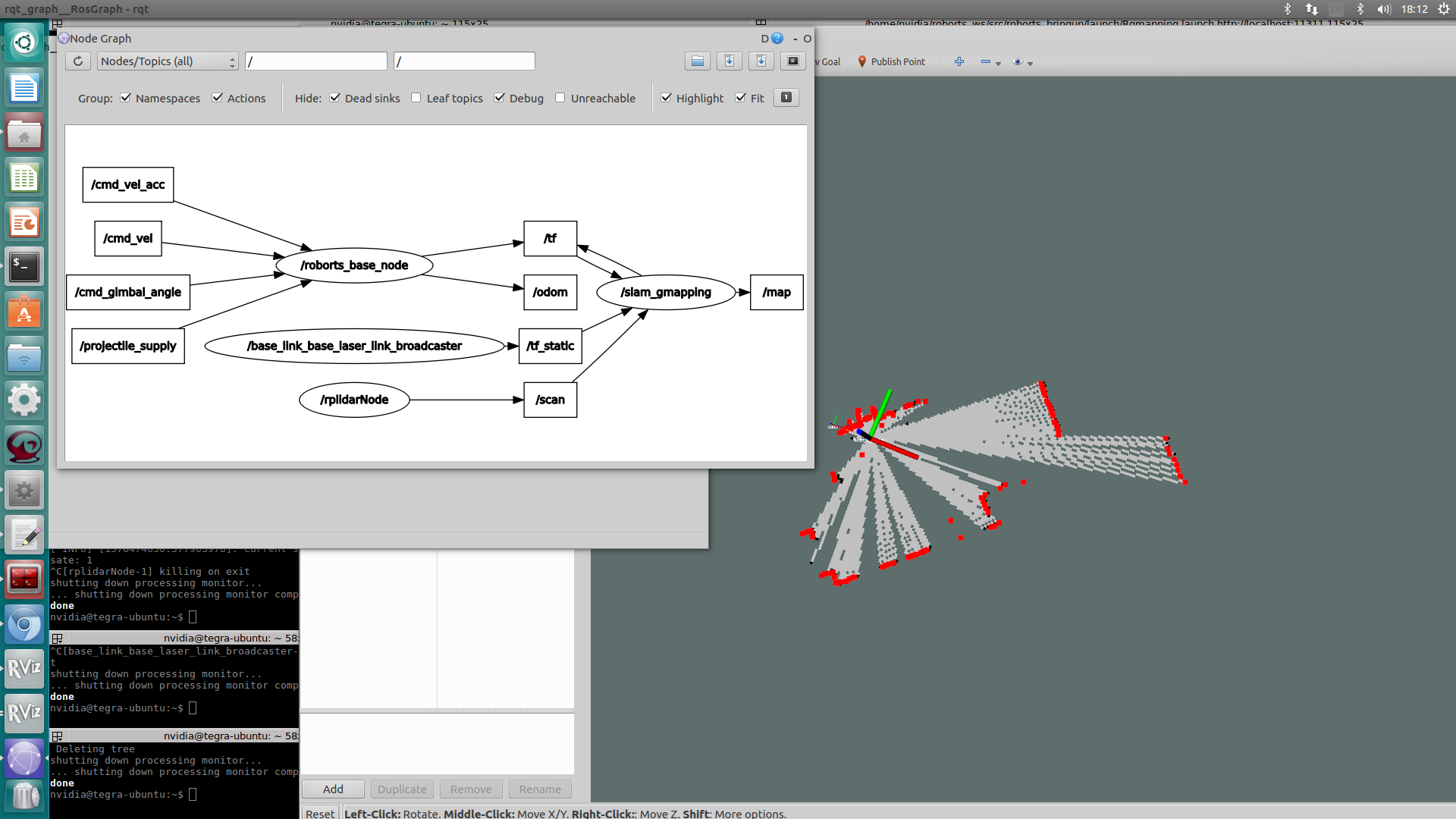This screenshot has width=1456, height=819.
Task: Enable the Leaf topics hide checkbox
Action: pos(416,98)
